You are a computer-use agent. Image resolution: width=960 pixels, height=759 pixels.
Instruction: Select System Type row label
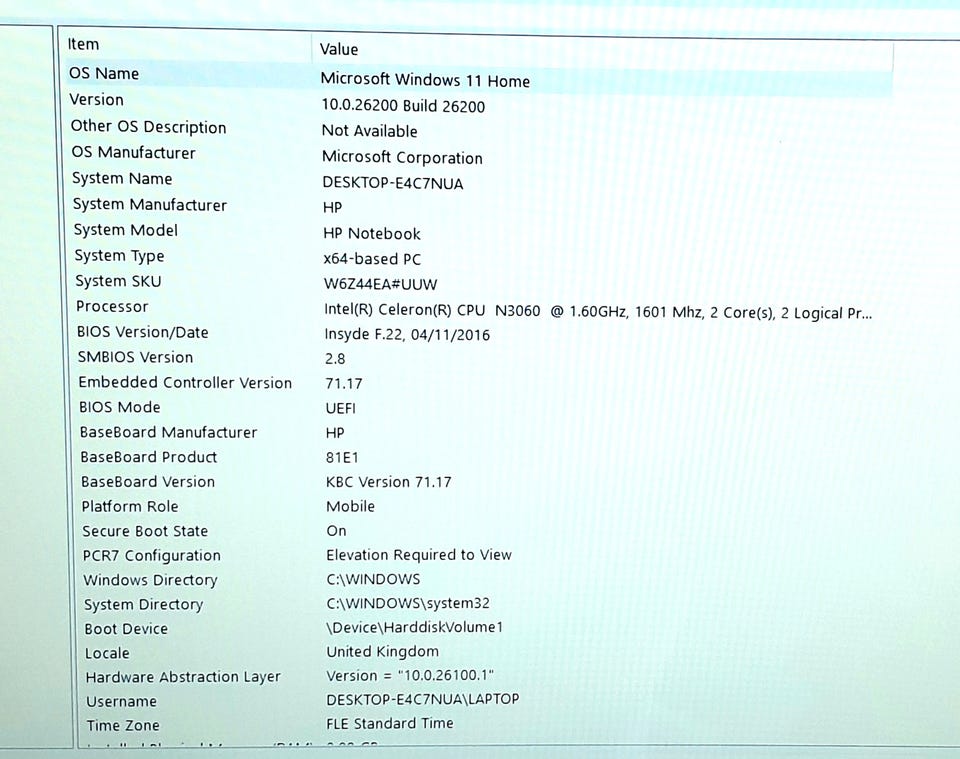(x=119, y=256)
